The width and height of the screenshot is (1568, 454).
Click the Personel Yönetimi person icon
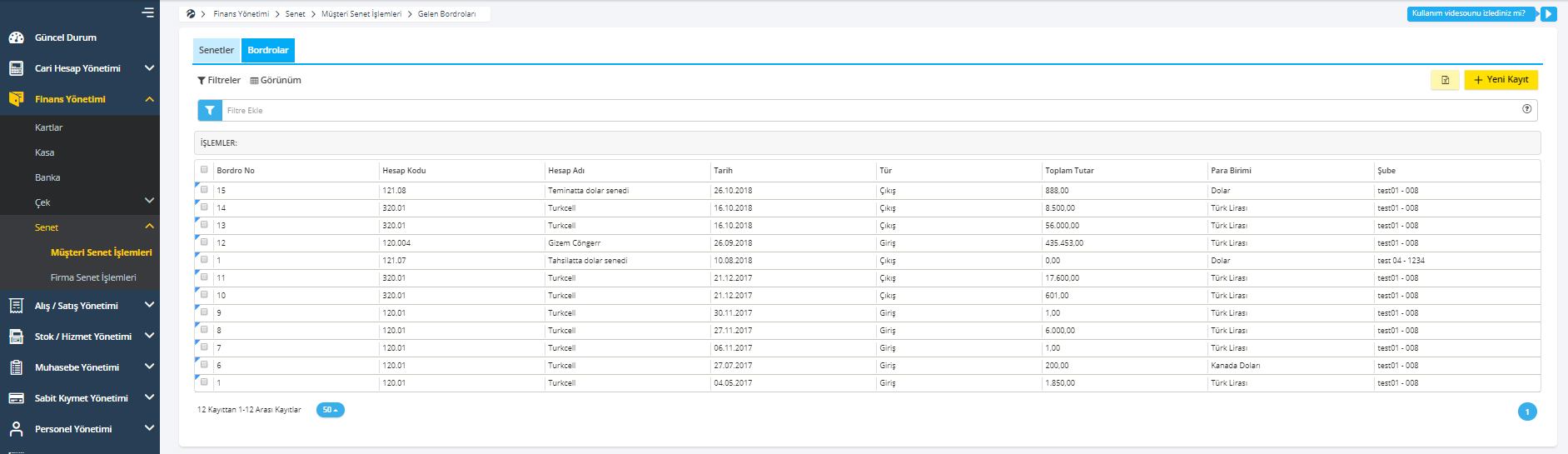(16, 429)
